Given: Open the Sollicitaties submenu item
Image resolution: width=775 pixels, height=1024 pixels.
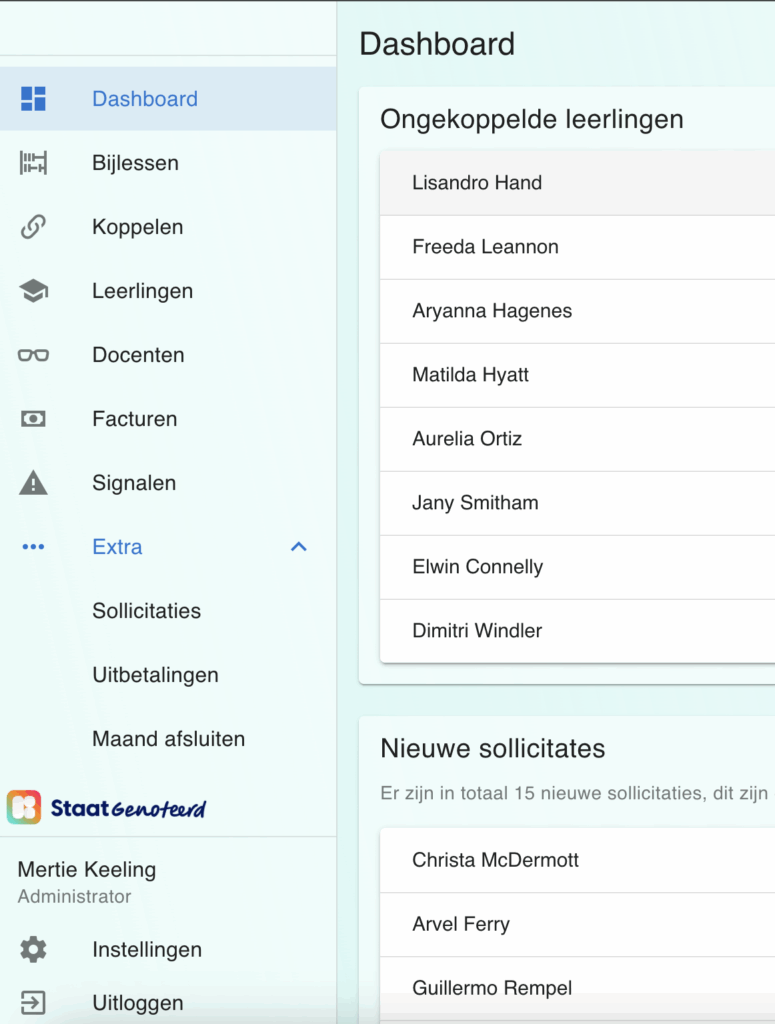Looking at the screenshot, I should [146, 611].
